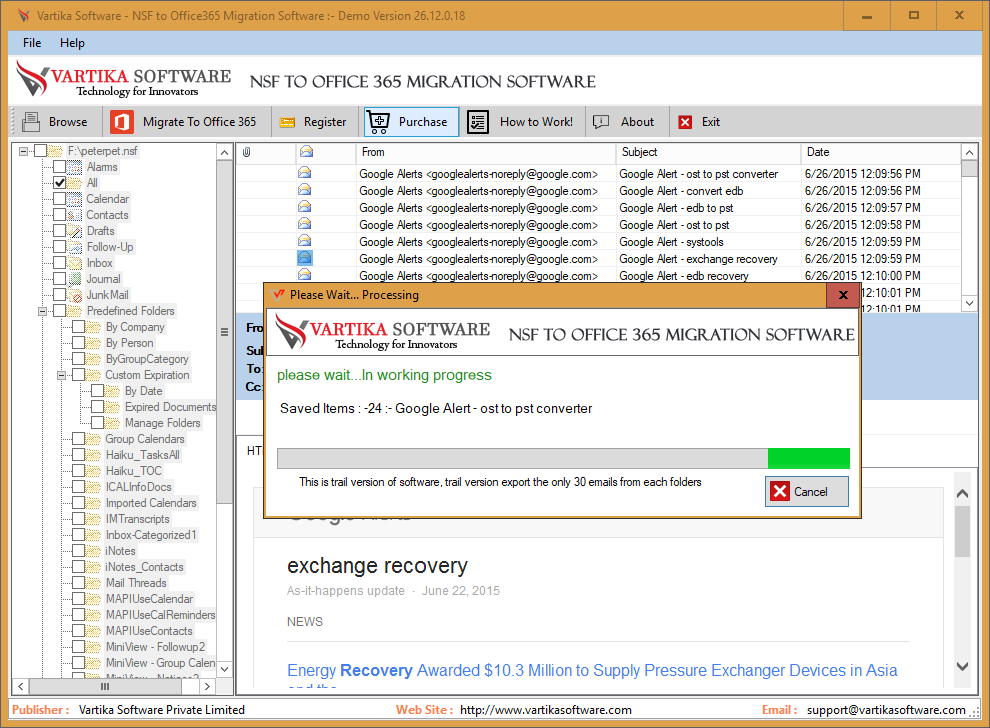990x728 pixels.
Task: Check the Alarms folder checkbox
Action: pos(59,167)
